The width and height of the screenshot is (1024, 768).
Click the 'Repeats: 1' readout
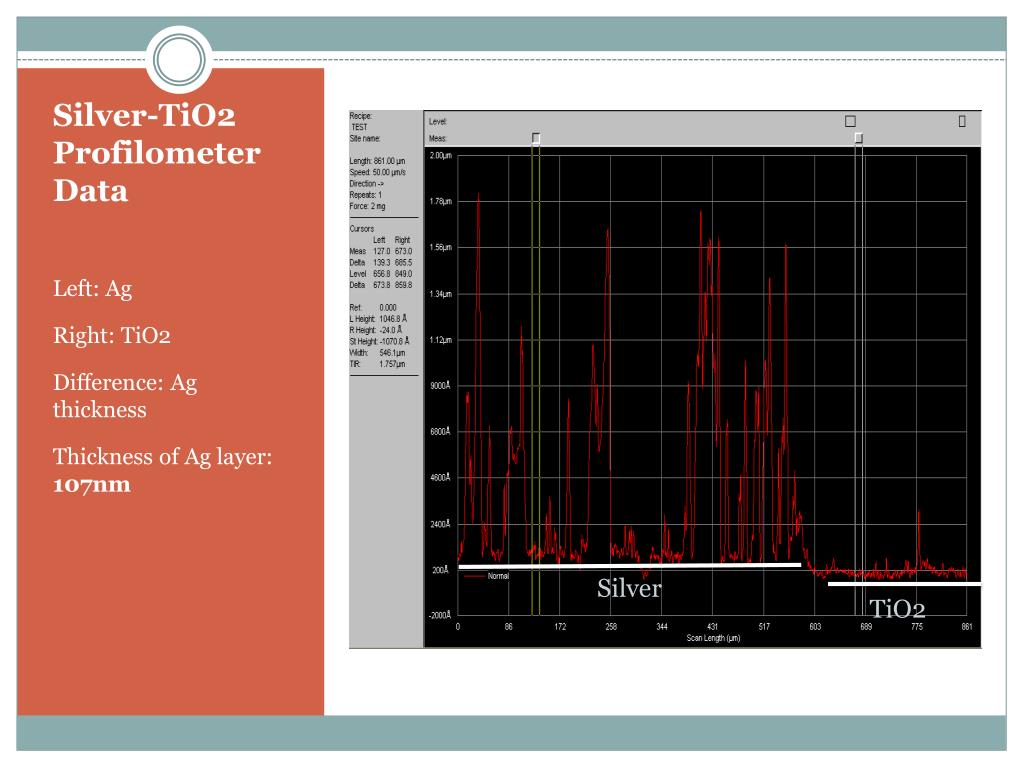coord(366,195)
